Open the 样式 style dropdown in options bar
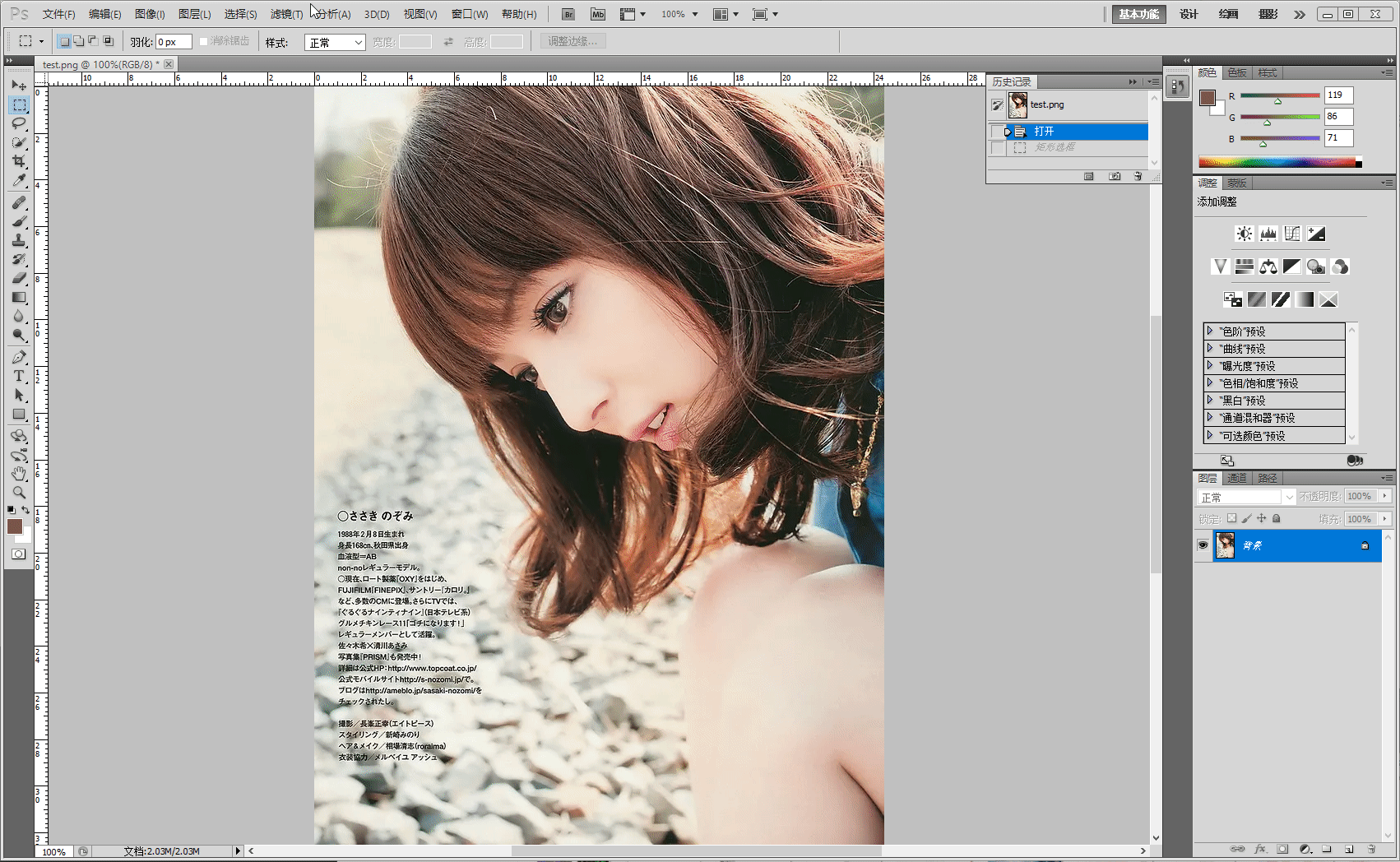The width and height of the screenshot is (1400, 862). click(335, 41)
